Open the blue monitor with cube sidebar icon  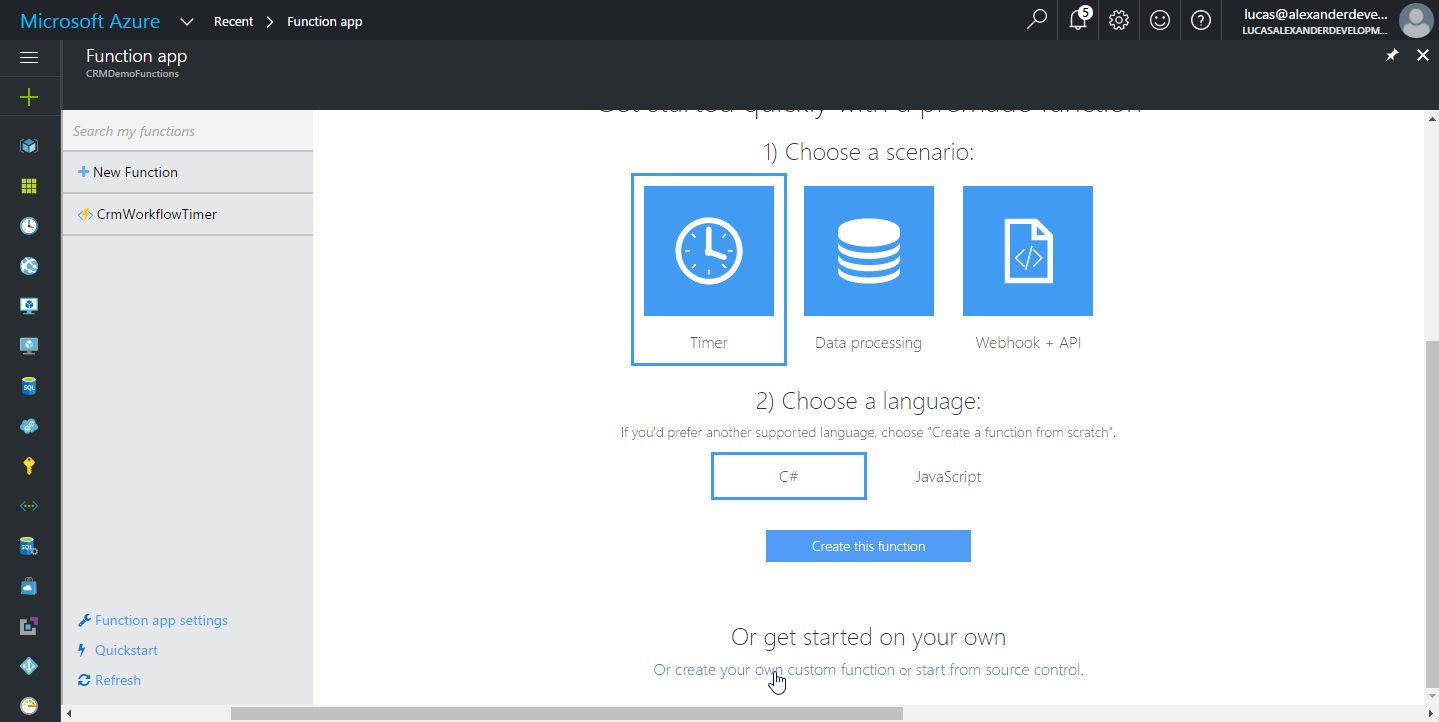(x=29, y=306)
